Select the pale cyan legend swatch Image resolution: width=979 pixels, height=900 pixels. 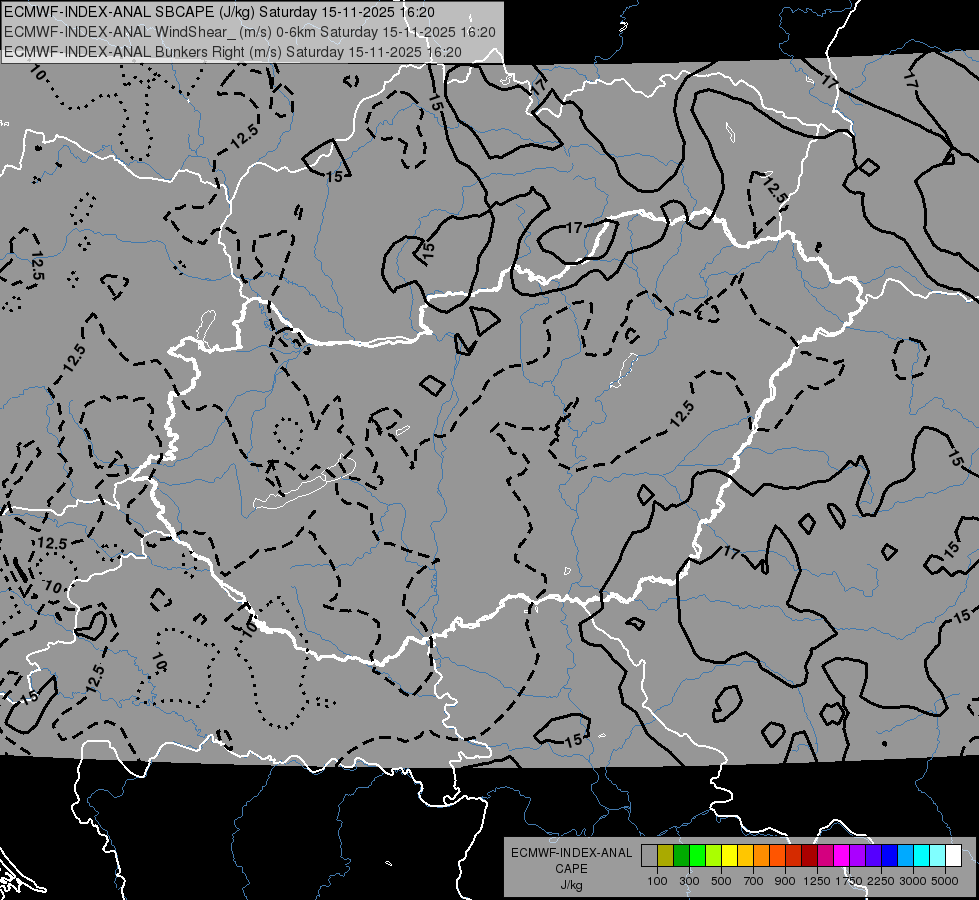click(938, 855)
